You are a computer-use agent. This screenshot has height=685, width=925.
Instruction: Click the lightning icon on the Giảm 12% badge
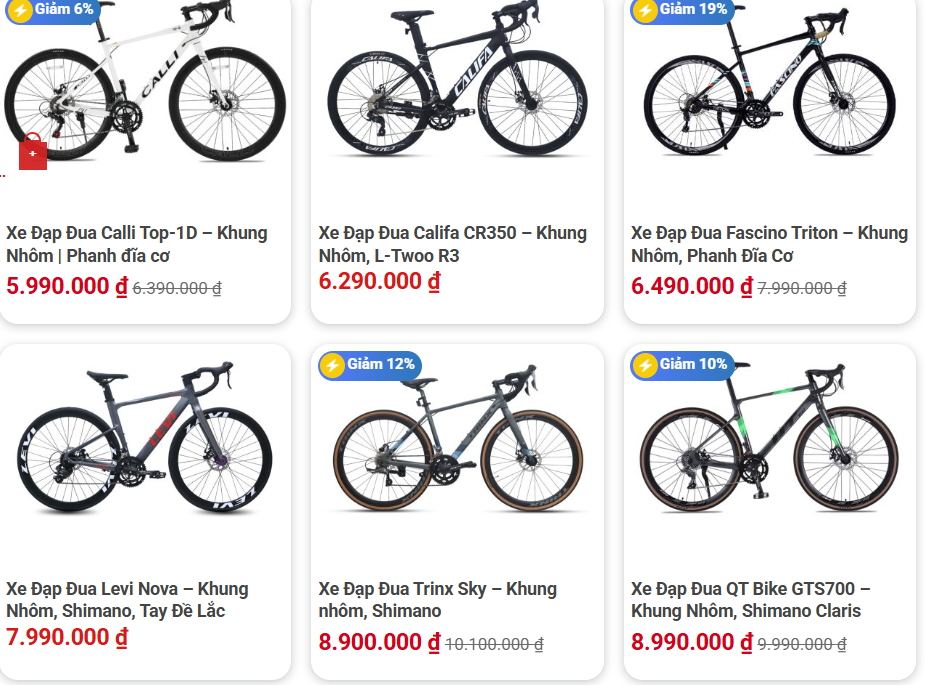tap(331, 365)
